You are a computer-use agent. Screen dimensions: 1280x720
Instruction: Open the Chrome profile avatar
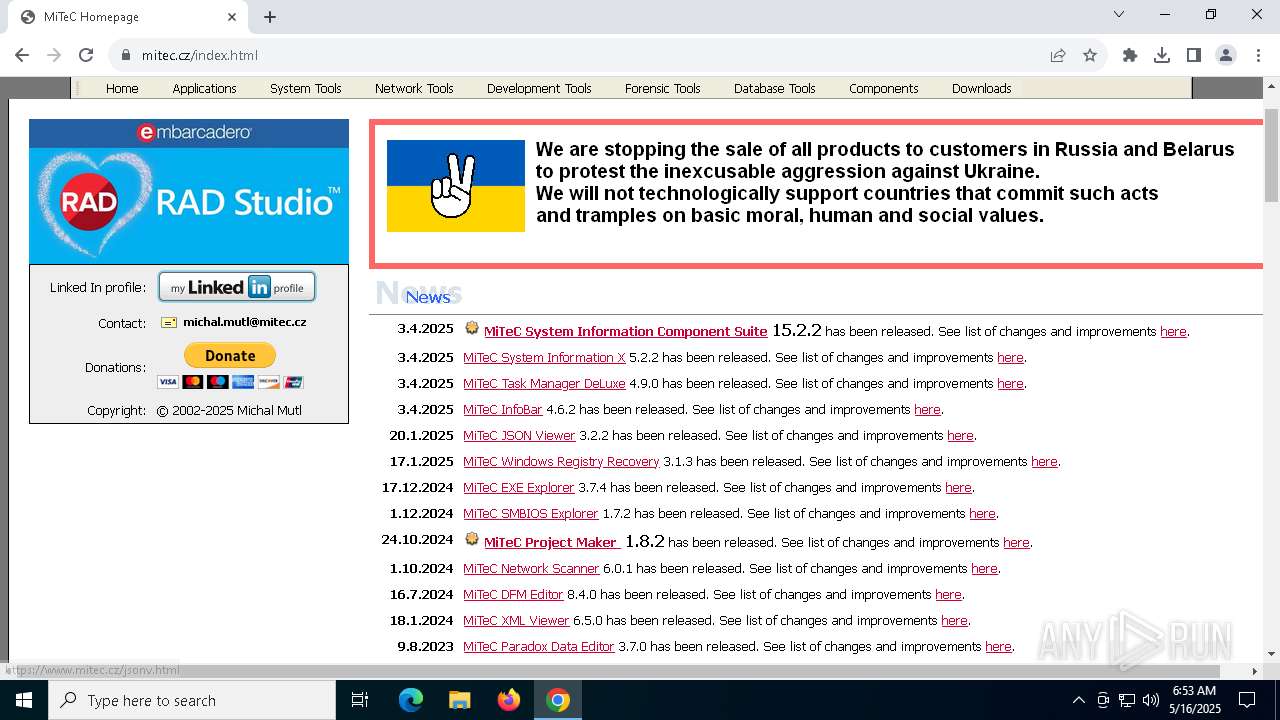pyautogui.click(x=1226, y=55)
